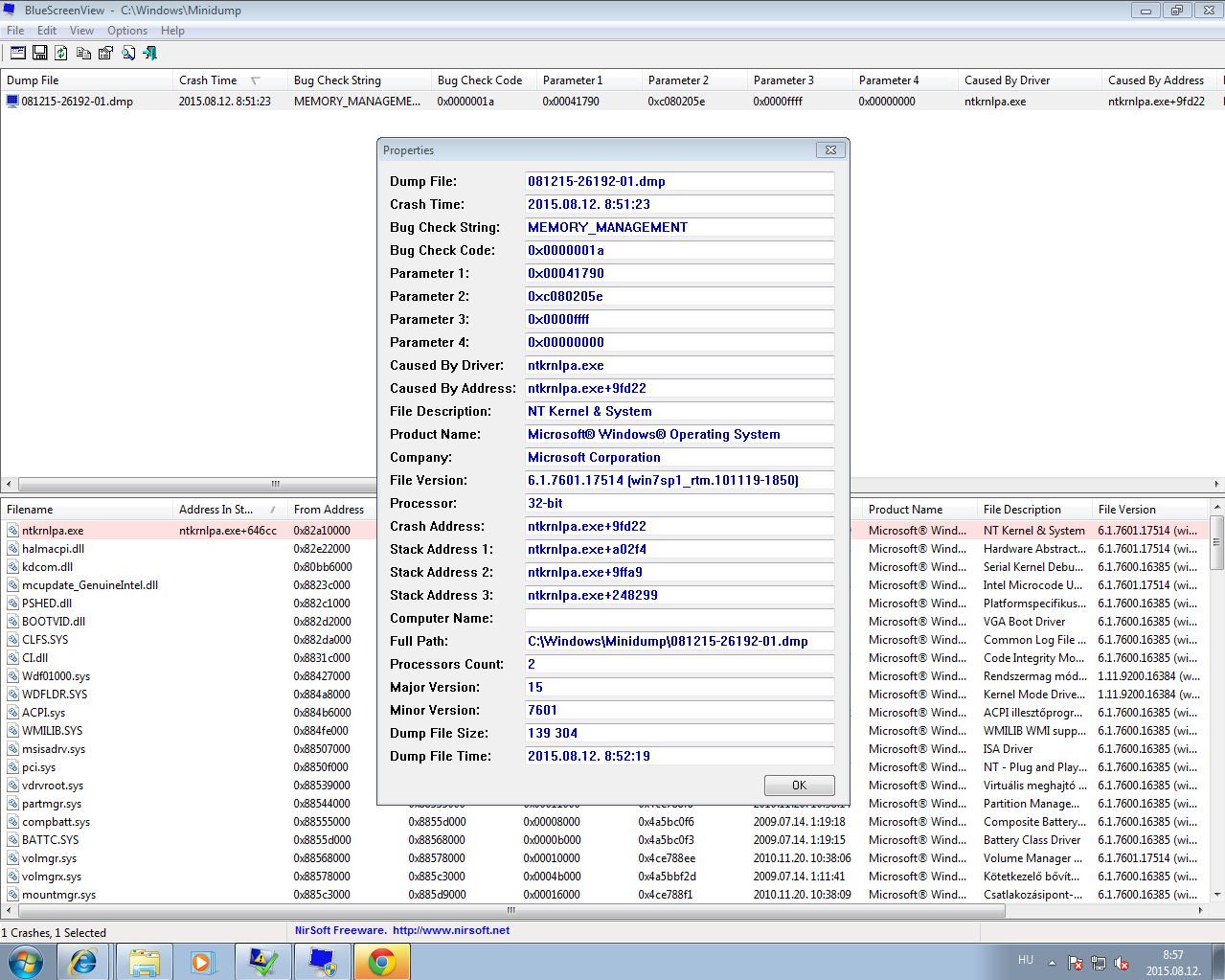Image resolution: width=1225 pixels, height=980 pixels.
Task: Refresh the crash list with the toolbar icon
Action: pyautogui.click(x=61, y=53)
